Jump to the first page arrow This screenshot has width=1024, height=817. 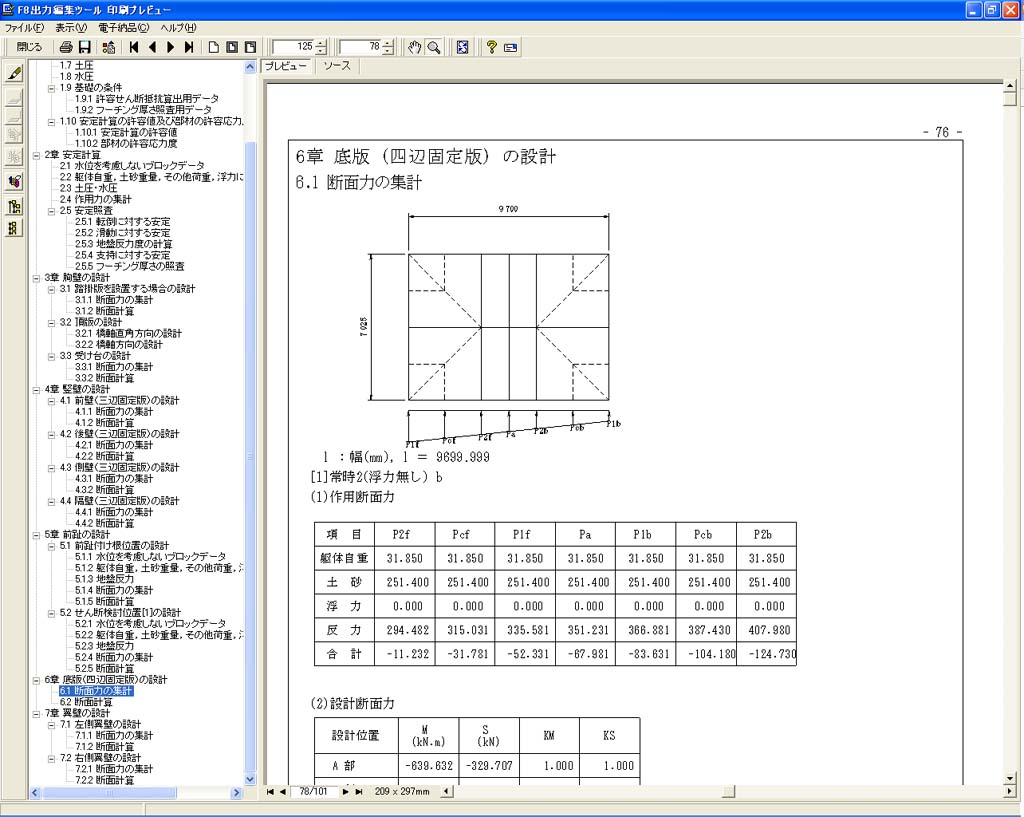coord(134,47)
